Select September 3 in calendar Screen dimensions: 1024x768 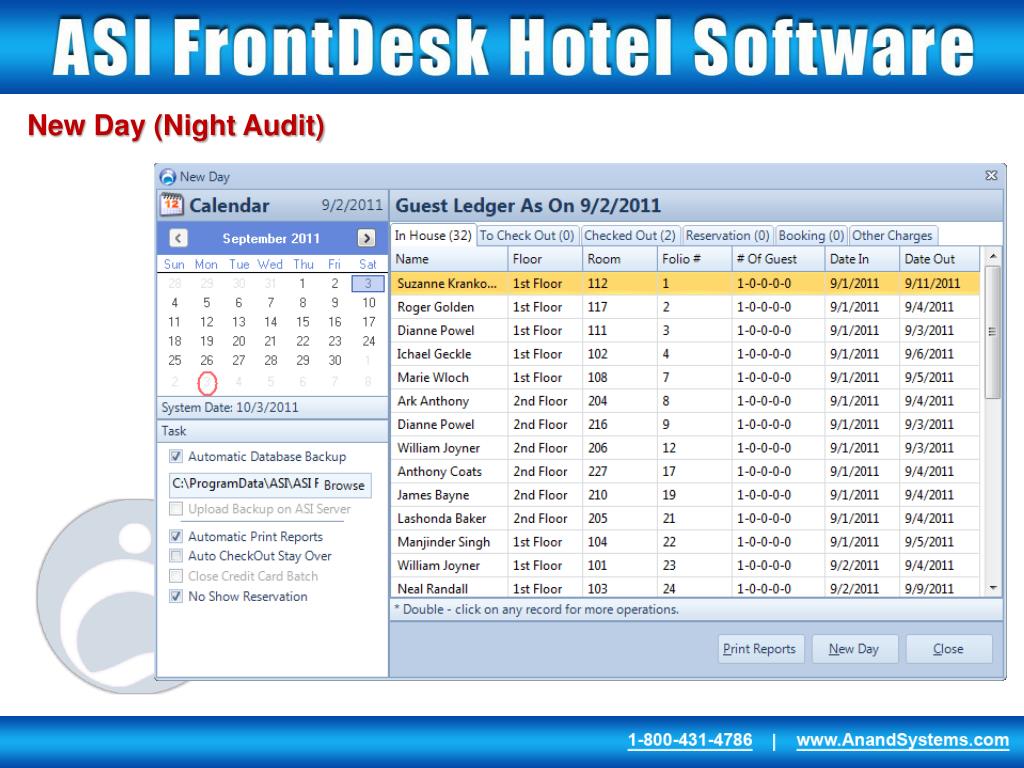pos(368,283)
